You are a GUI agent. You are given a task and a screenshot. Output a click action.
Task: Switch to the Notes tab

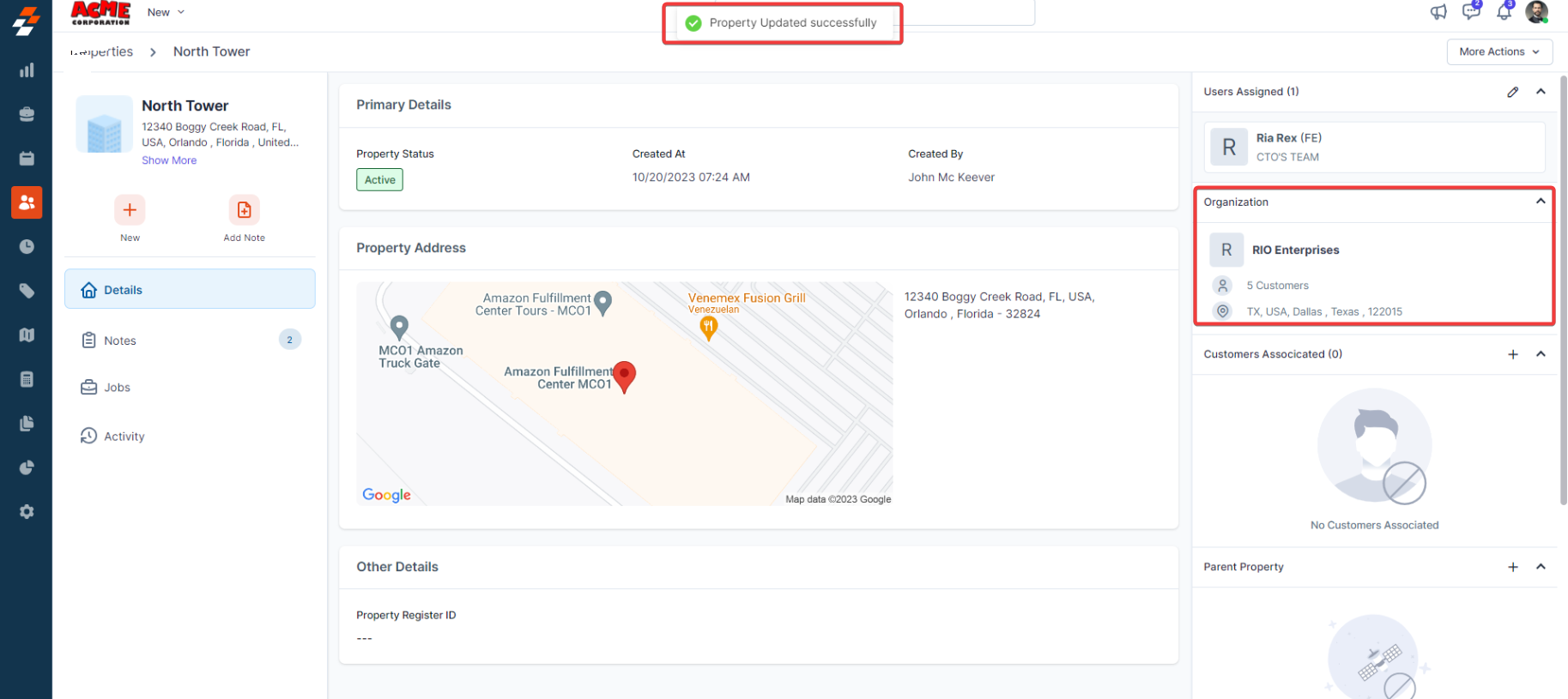(120, 340)
